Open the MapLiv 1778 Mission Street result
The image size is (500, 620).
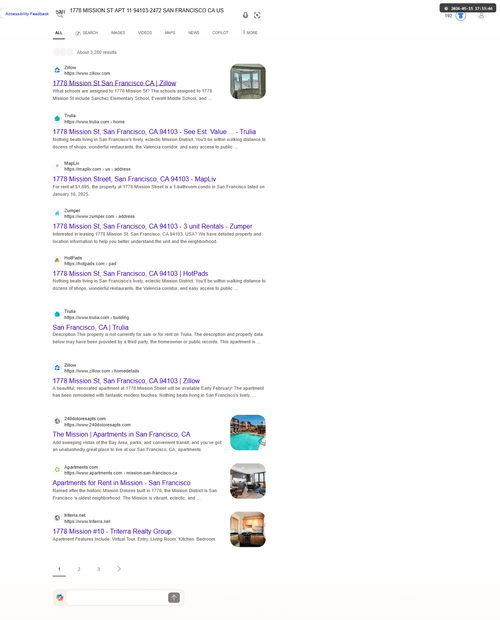[x=134, y=179]
